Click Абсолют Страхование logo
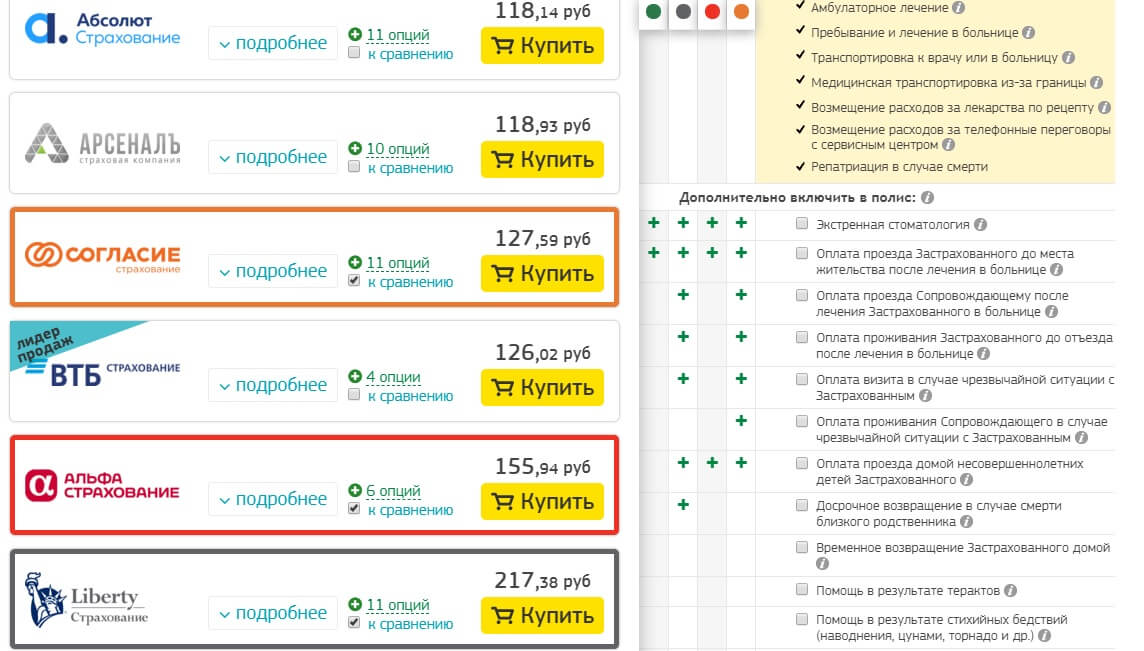Screen dimensions: 1144x651 click(x=103, y=28)
